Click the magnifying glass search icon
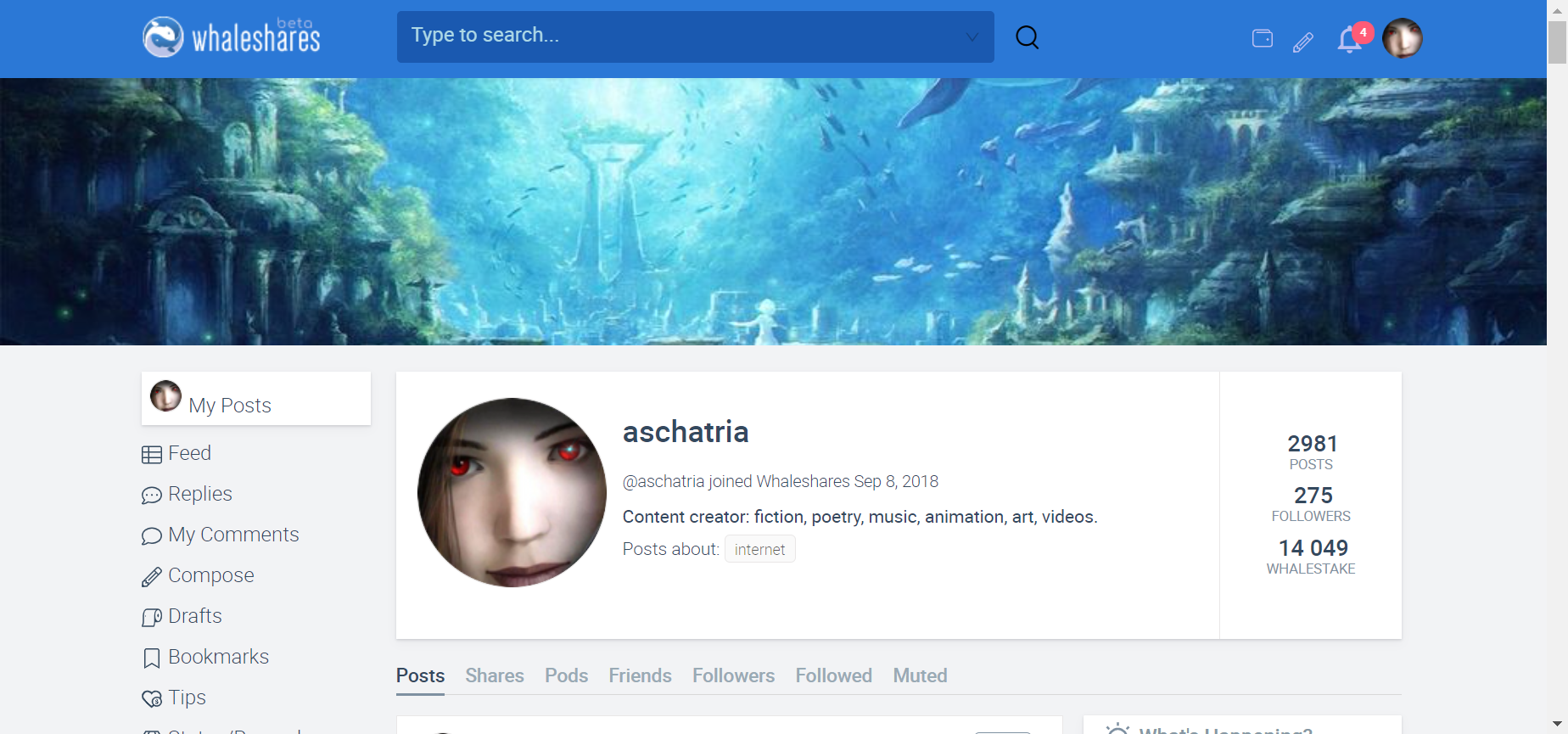This screenshot has height=734, width=1568. coord(1027,37)
